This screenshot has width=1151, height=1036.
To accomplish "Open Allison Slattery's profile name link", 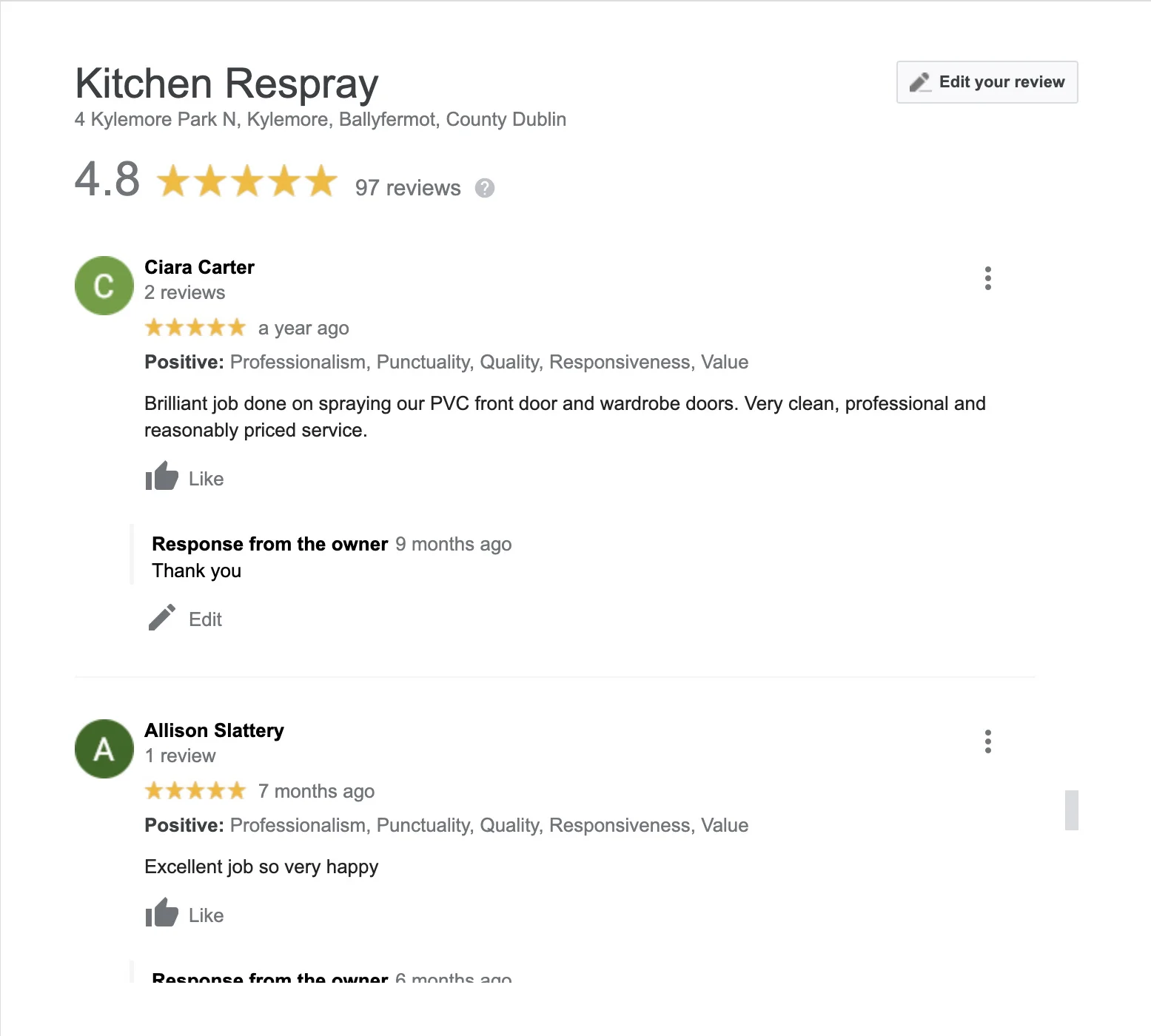I will (214, 730).
